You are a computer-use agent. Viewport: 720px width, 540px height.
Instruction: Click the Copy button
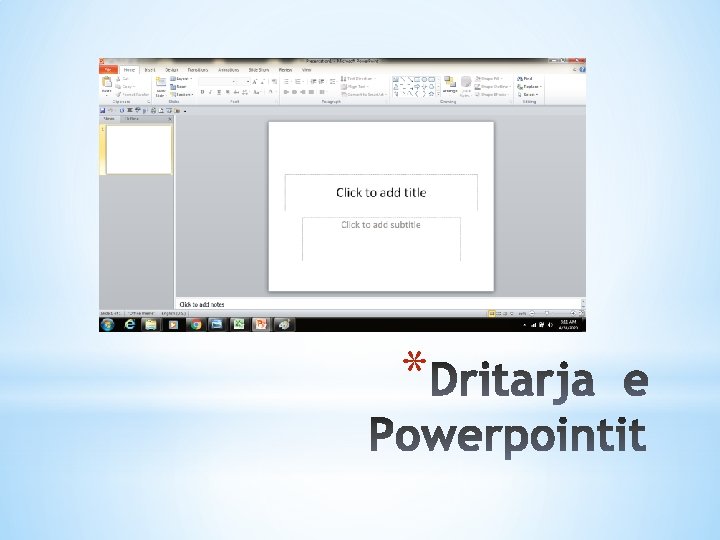click(x=124, y=87)
